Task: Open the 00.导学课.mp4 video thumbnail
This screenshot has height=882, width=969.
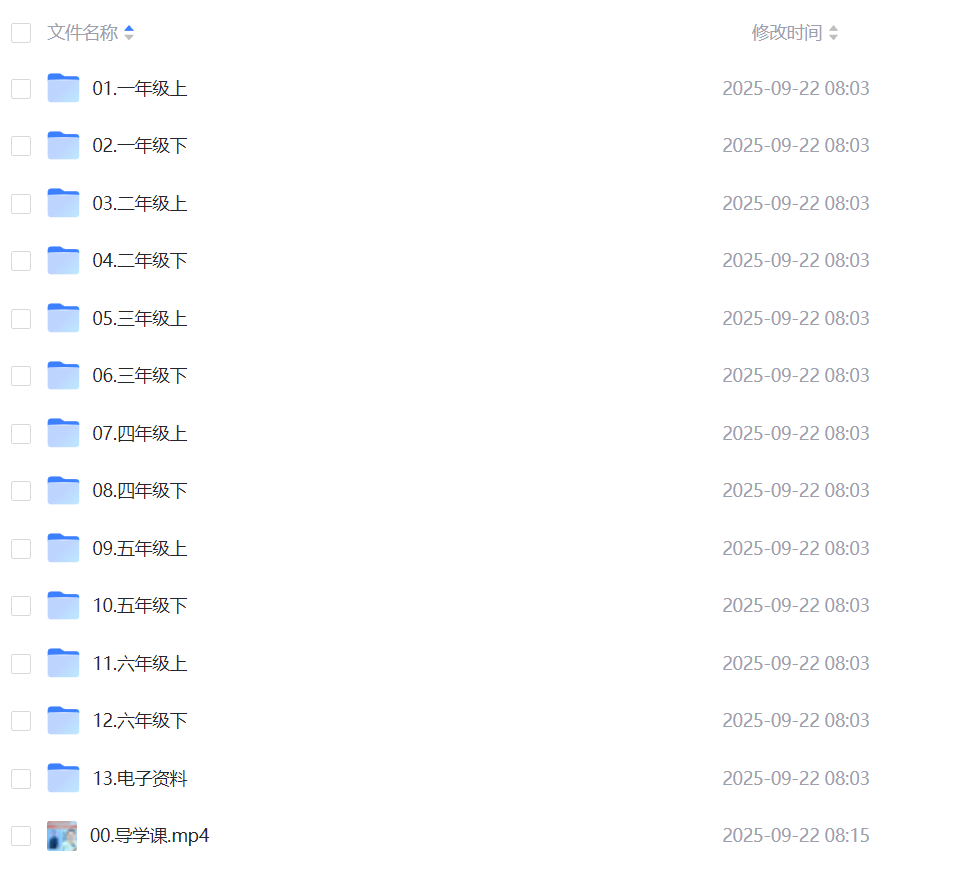Action: tap(62, 836)
